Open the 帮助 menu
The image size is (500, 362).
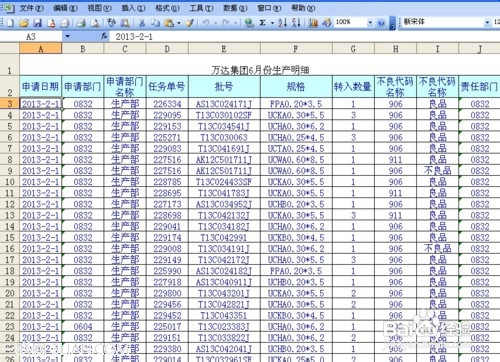(x=303, y=8)
